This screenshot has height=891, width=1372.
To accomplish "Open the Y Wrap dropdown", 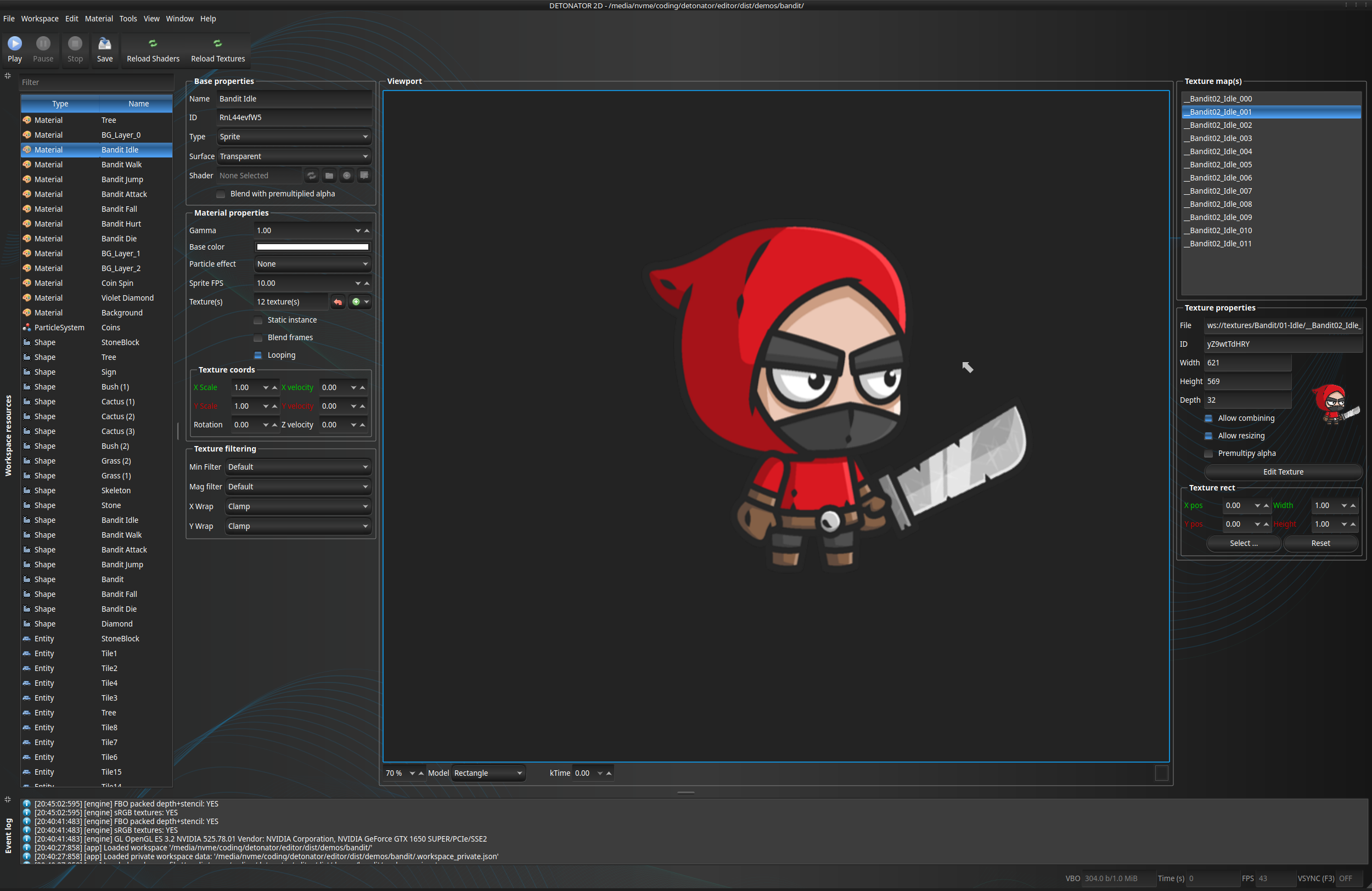I will point(298,526).
